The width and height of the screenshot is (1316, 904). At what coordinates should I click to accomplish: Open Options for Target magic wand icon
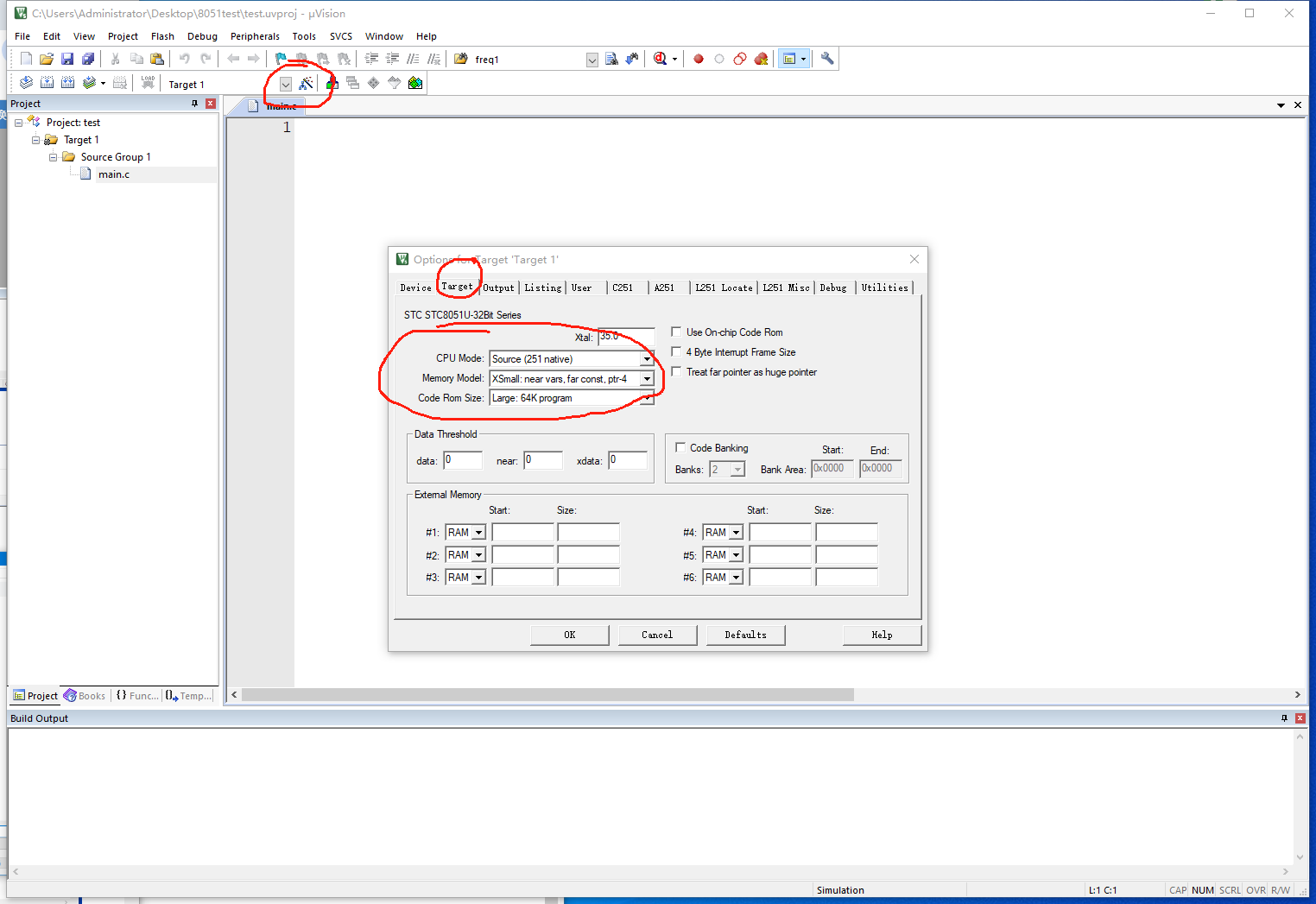pyautogui.click(x=306, y=83)
